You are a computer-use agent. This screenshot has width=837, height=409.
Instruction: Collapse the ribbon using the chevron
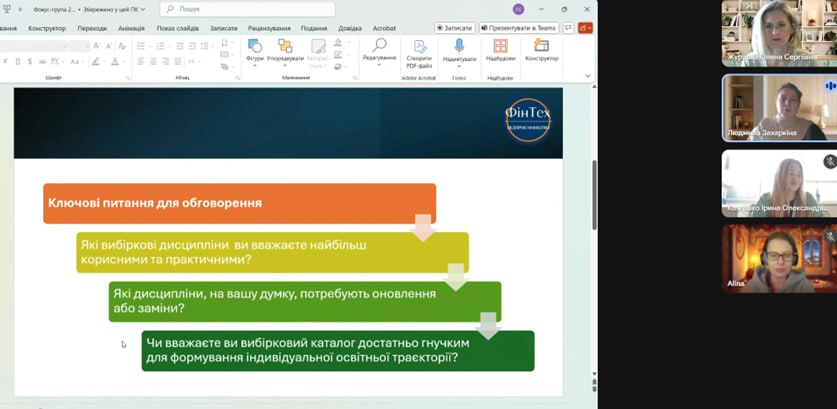pos(588,75)
